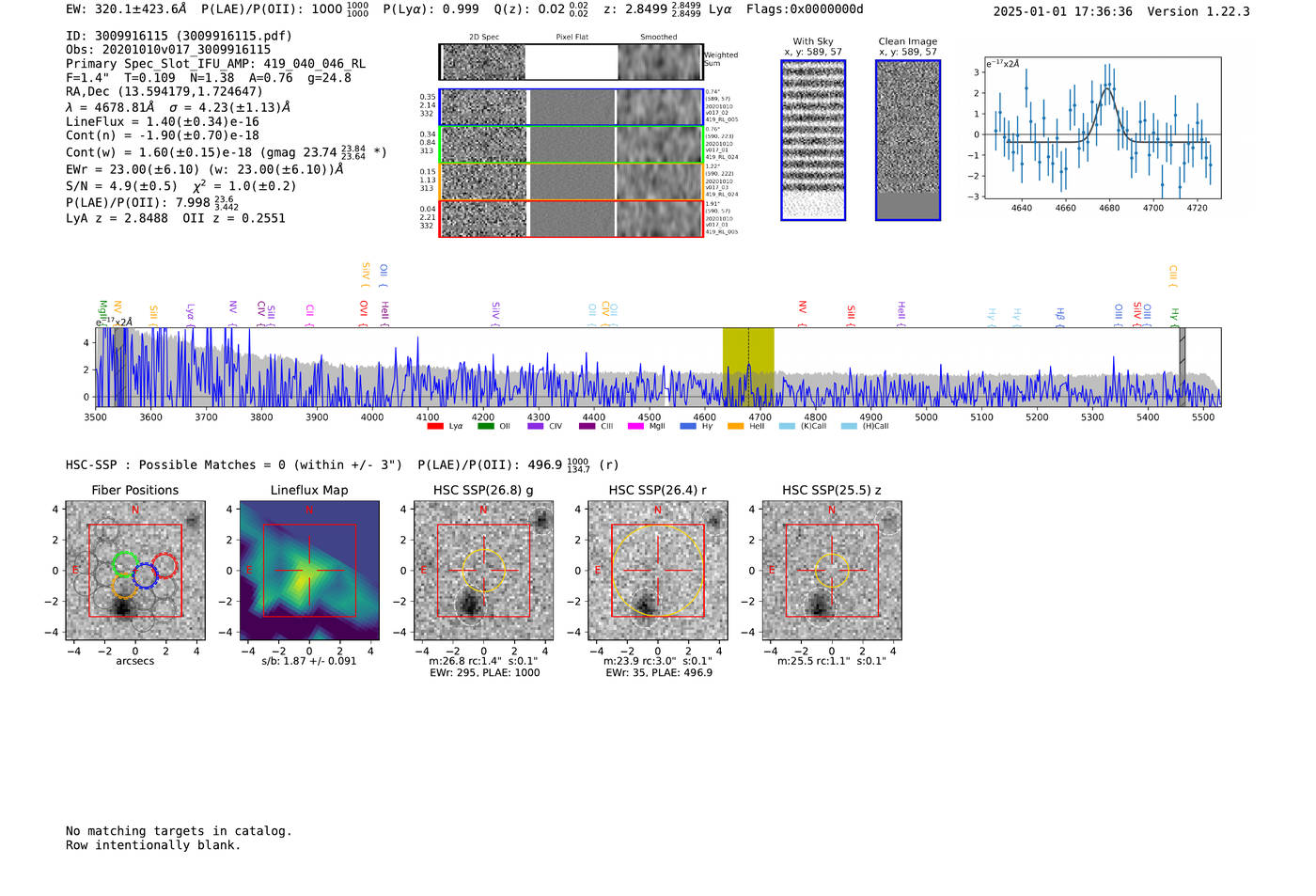Click the yellow highlighted band in the spectrum
The width and height of the screenshot is (1316, 896).
tap(748, 367)
